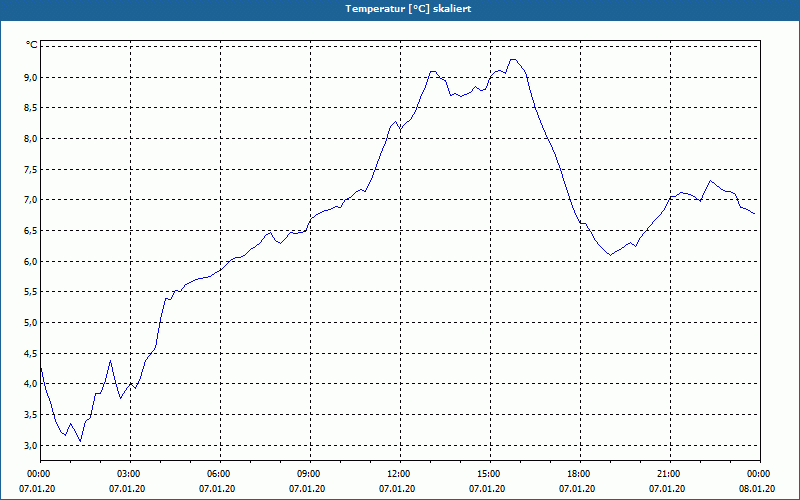The image size is (800, 500).
Task: Select the 7,0 y-axis tick label
Action: [31, 200]
